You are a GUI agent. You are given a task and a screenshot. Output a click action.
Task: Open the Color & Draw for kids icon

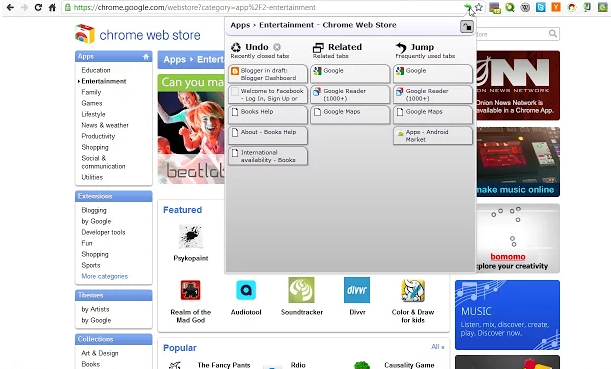click(x=413, y=290)
